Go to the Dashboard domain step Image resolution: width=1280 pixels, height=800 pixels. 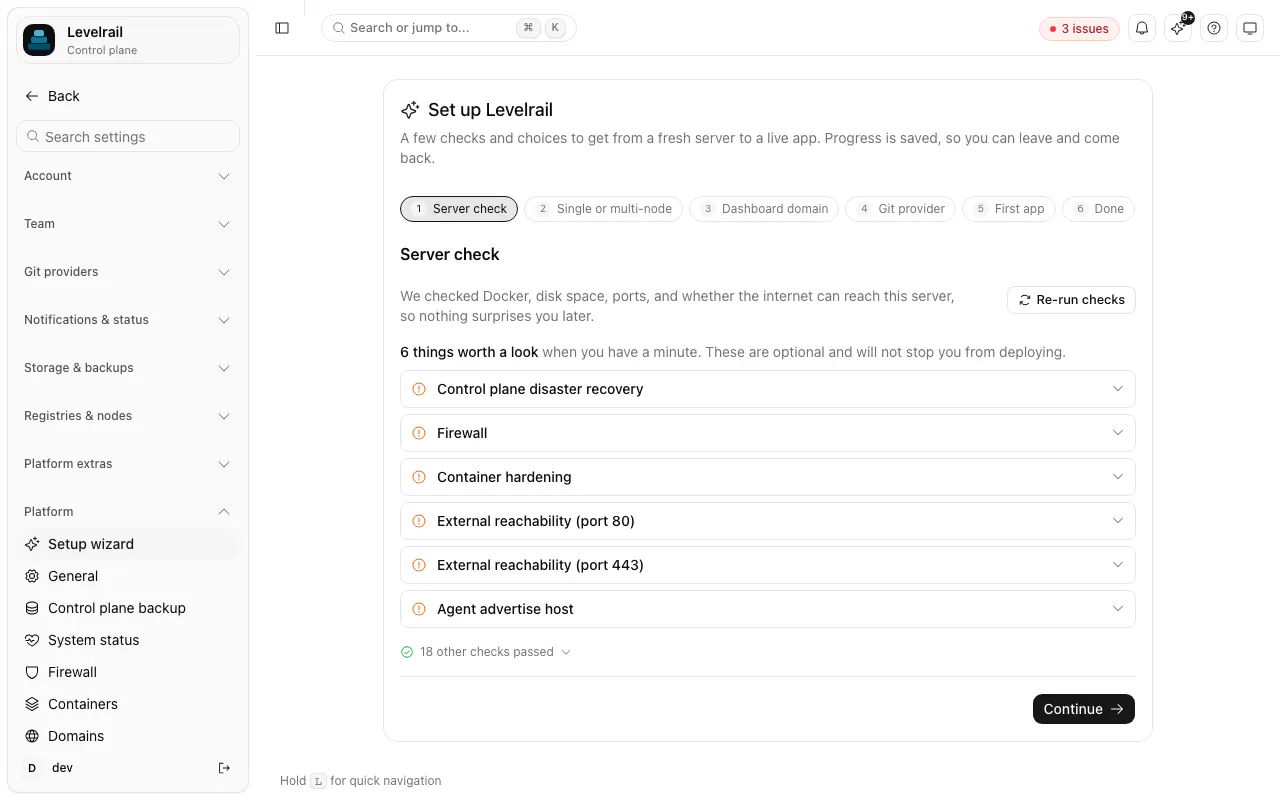pyautogui.click(x=765, y=209)
